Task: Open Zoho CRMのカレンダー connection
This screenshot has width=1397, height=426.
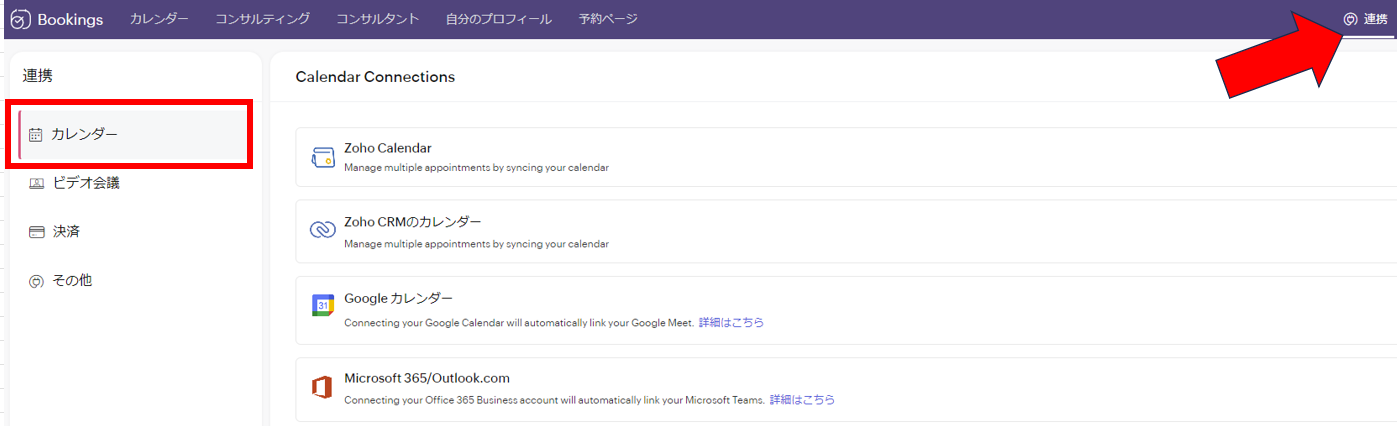Action: [846, 231]
